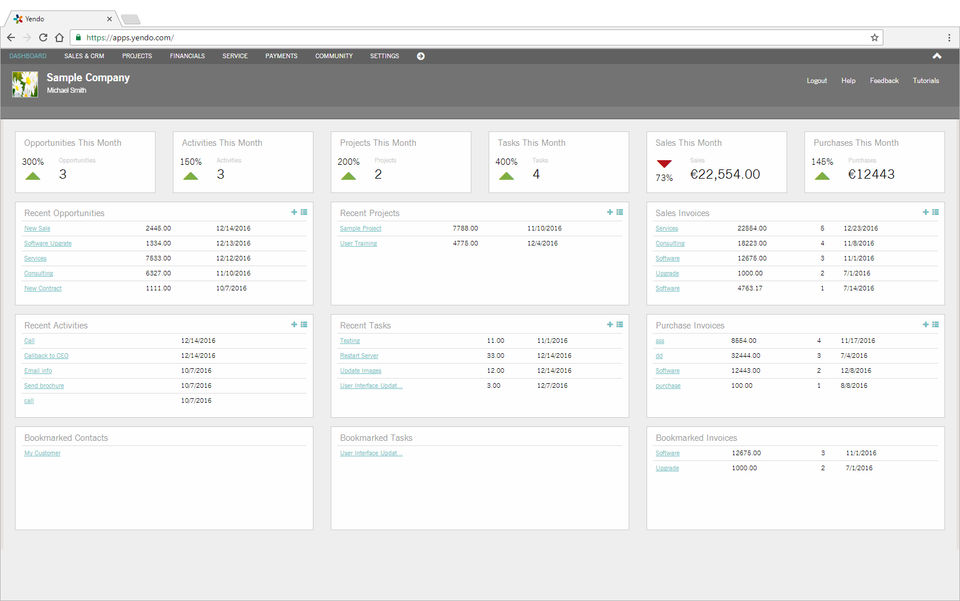Image resolution: width=960 pixels, height=601 pixels.
Task: Open the Sample Project link
Action: (361, 228)
